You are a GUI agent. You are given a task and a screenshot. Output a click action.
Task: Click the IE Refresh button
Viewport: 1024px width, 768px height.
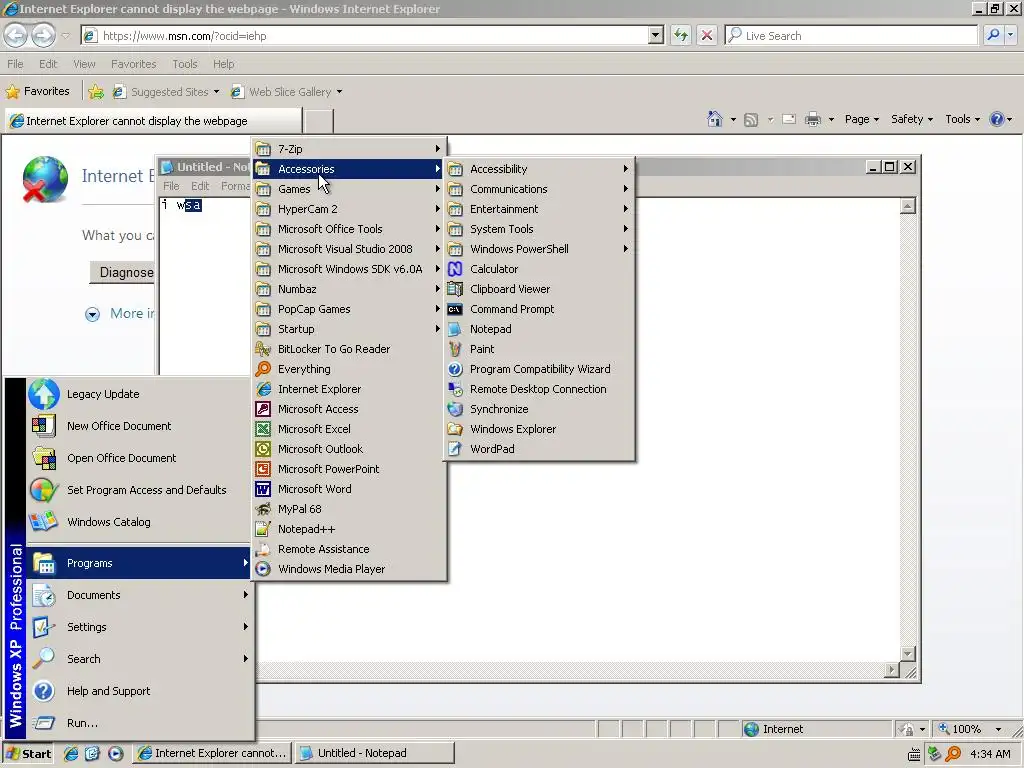[680, 36]
